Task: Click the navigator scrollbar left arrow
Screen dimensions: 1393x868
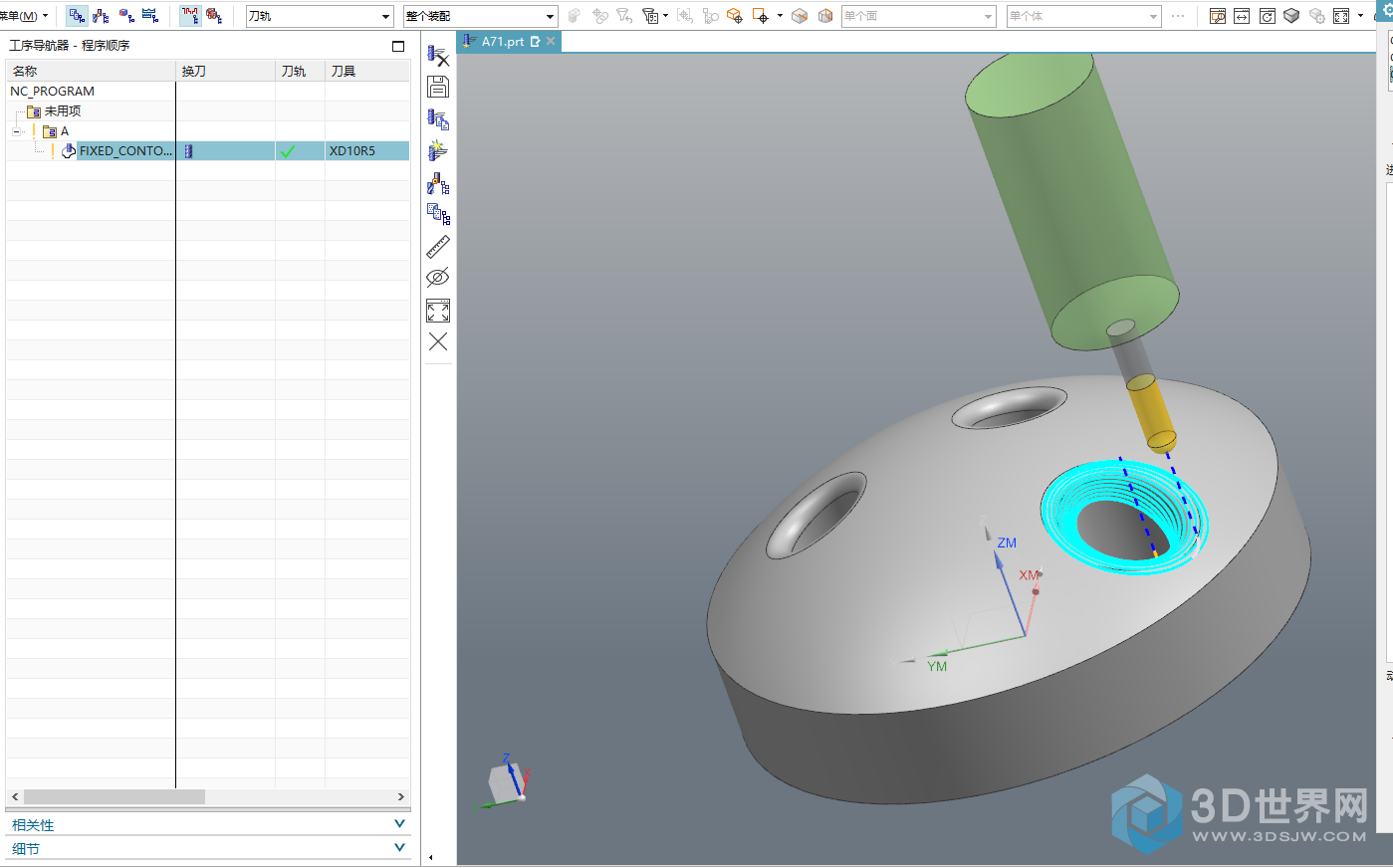Action: pos(15,797)
